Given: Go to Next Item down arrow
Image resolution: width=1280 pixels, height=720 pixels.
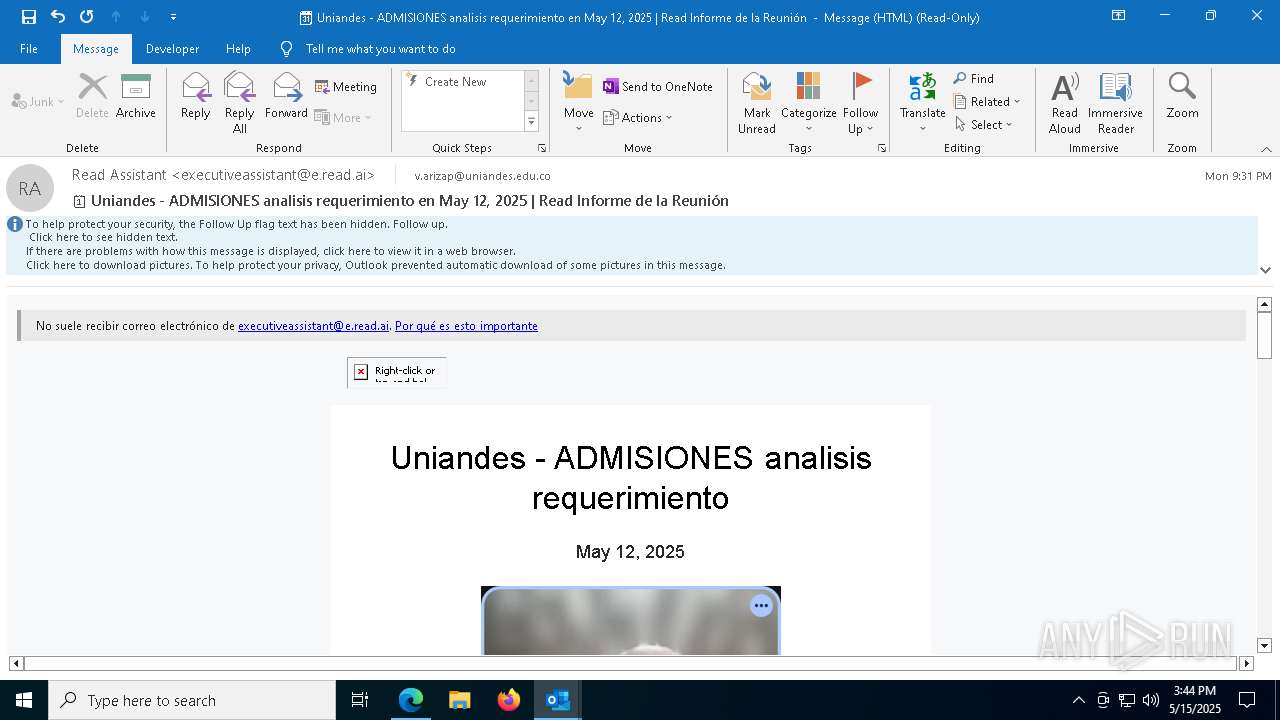Looking at the screenshot, I should [x=145, y=17].
